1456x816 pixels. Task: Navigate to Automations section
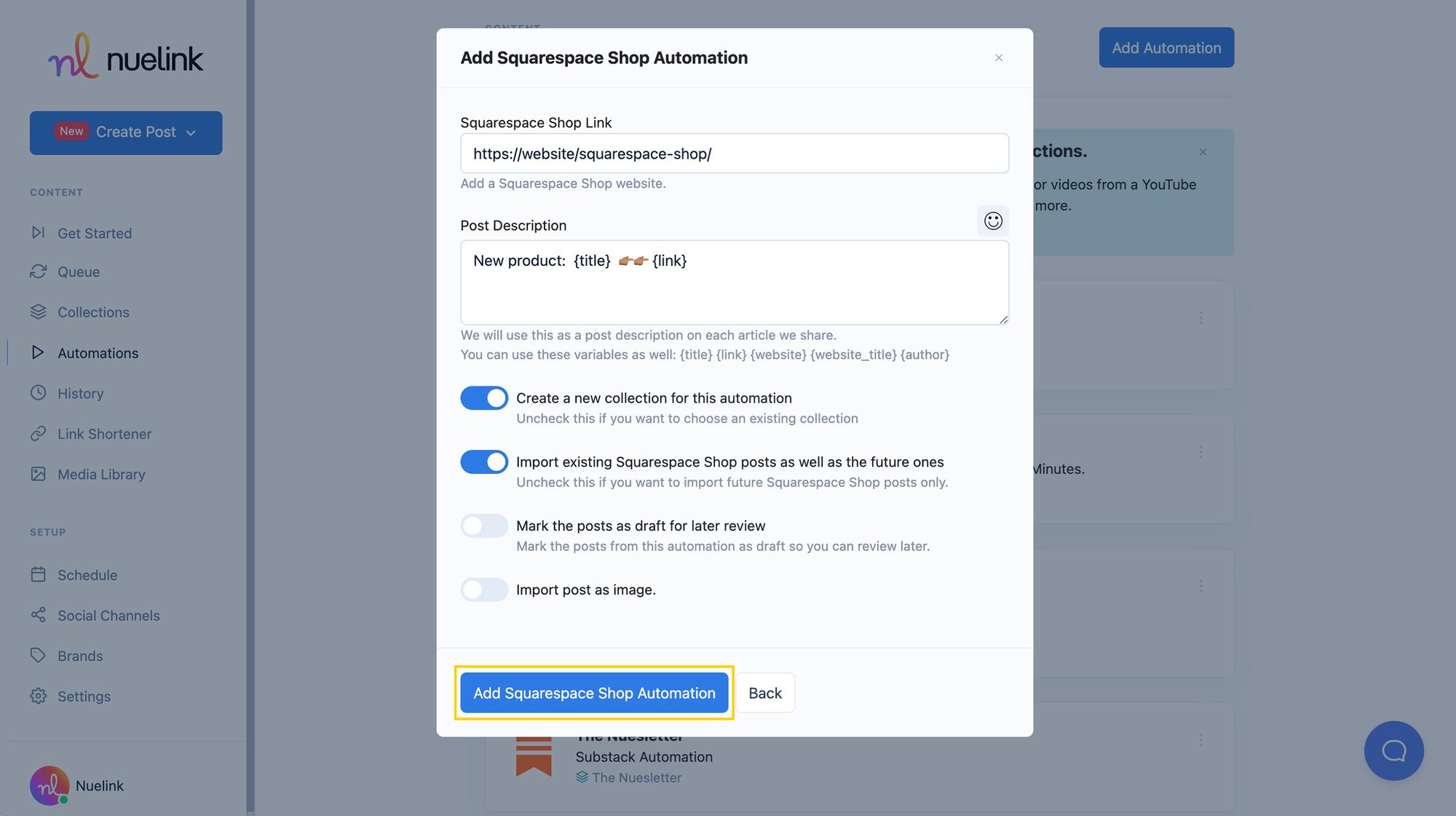click(98, 352)
